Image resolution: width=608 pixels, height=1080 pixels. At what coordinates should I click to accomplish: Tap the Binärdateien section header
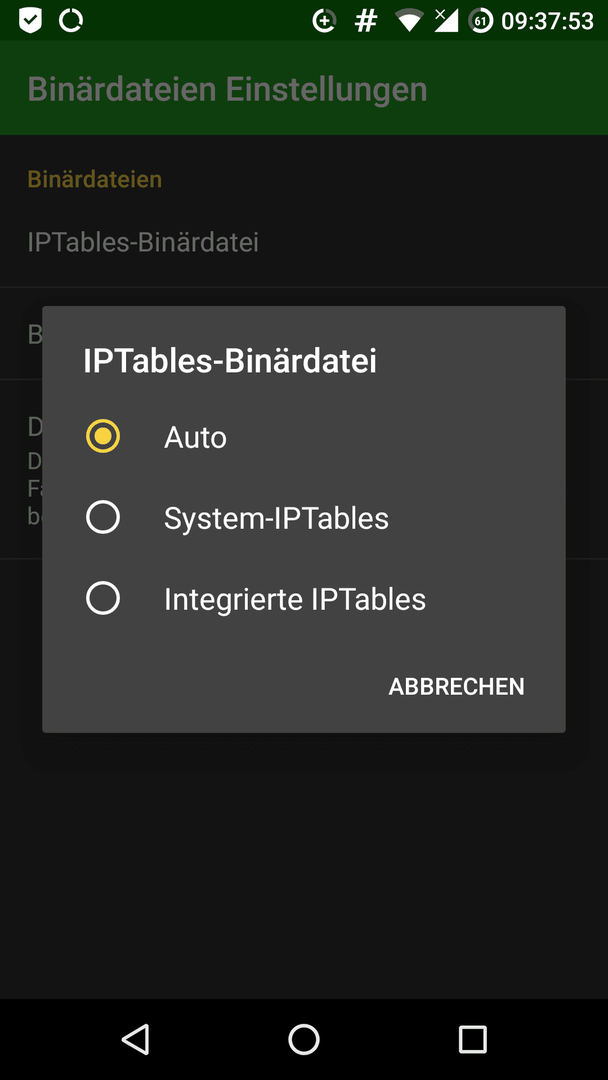94,179
